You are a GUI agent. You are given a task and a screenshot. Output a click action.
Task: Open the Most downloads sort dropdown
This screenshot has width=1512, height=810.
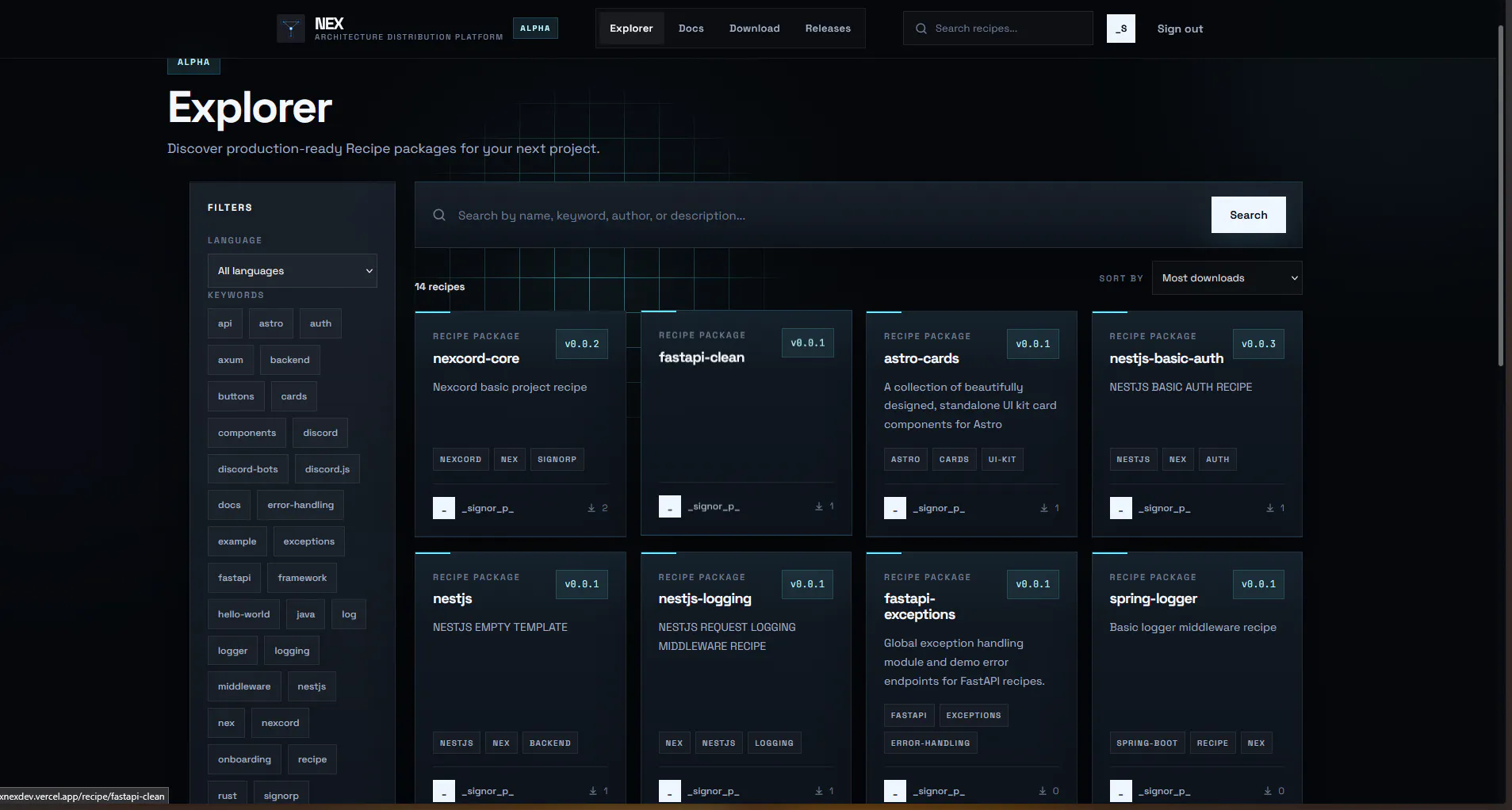point(1227,278)
